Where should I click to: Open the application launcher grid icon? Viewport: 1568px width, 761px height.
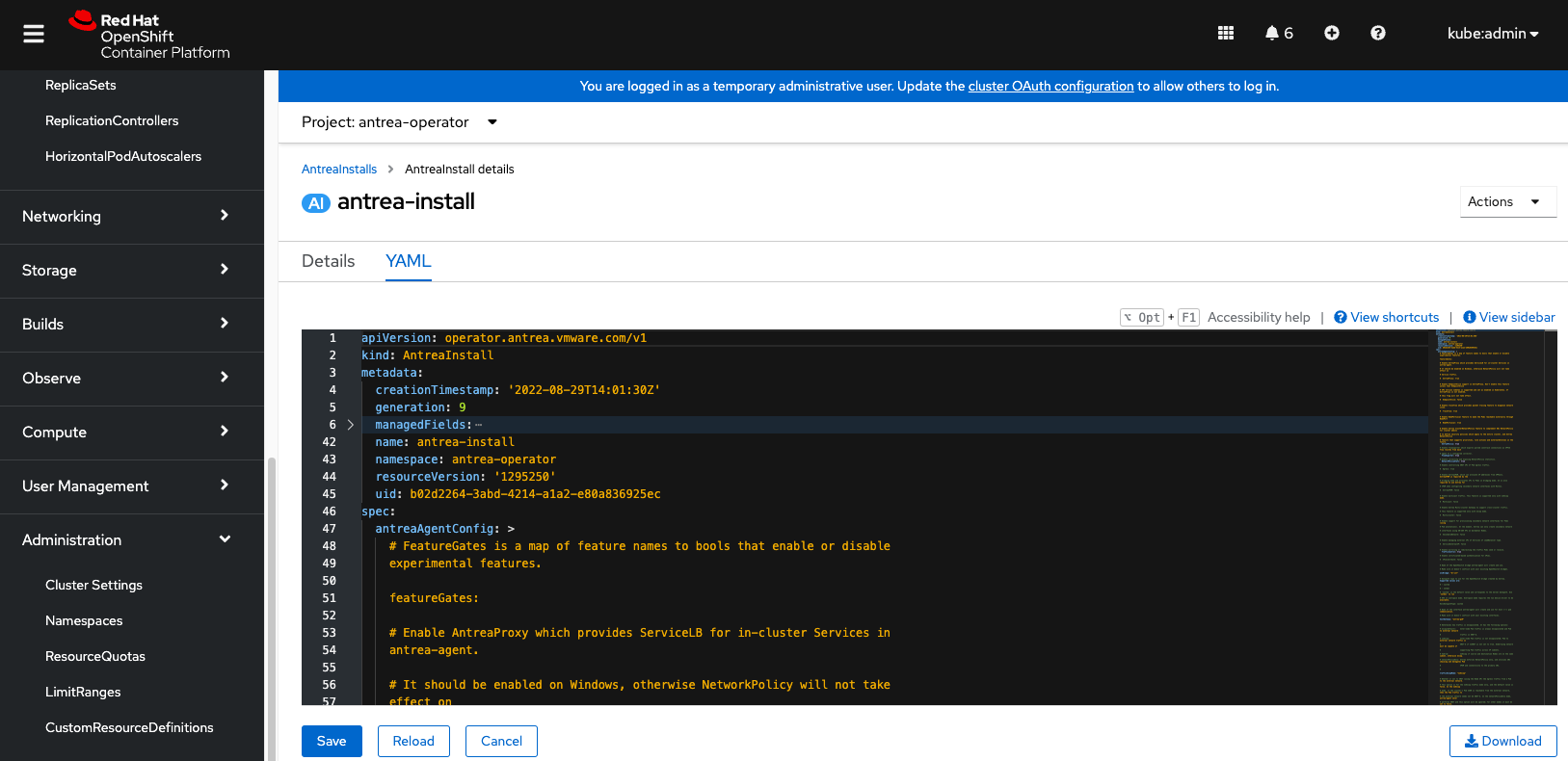point(1226,33)
